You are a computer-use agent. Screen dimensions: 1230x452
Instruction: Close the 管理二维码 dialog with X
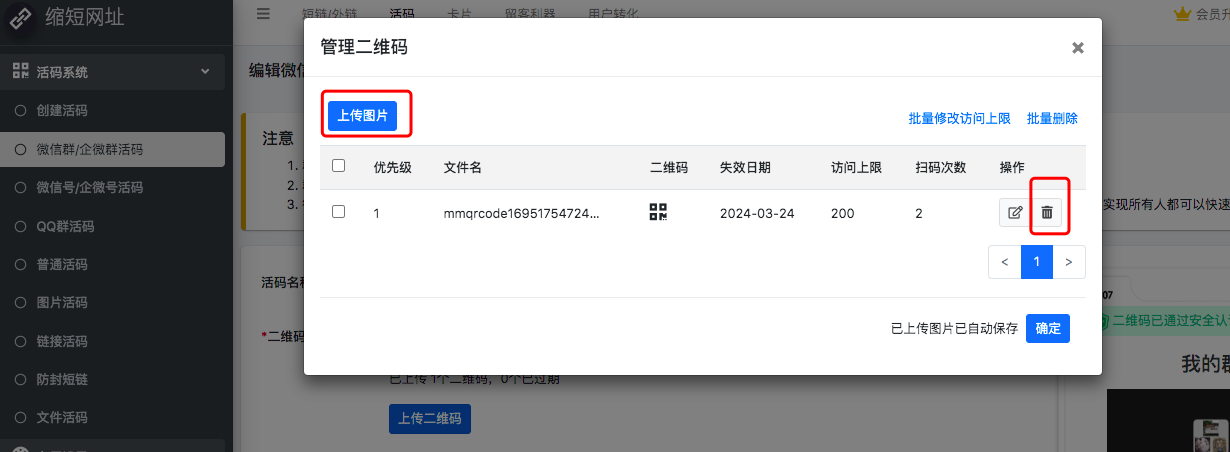point(1077,48)
